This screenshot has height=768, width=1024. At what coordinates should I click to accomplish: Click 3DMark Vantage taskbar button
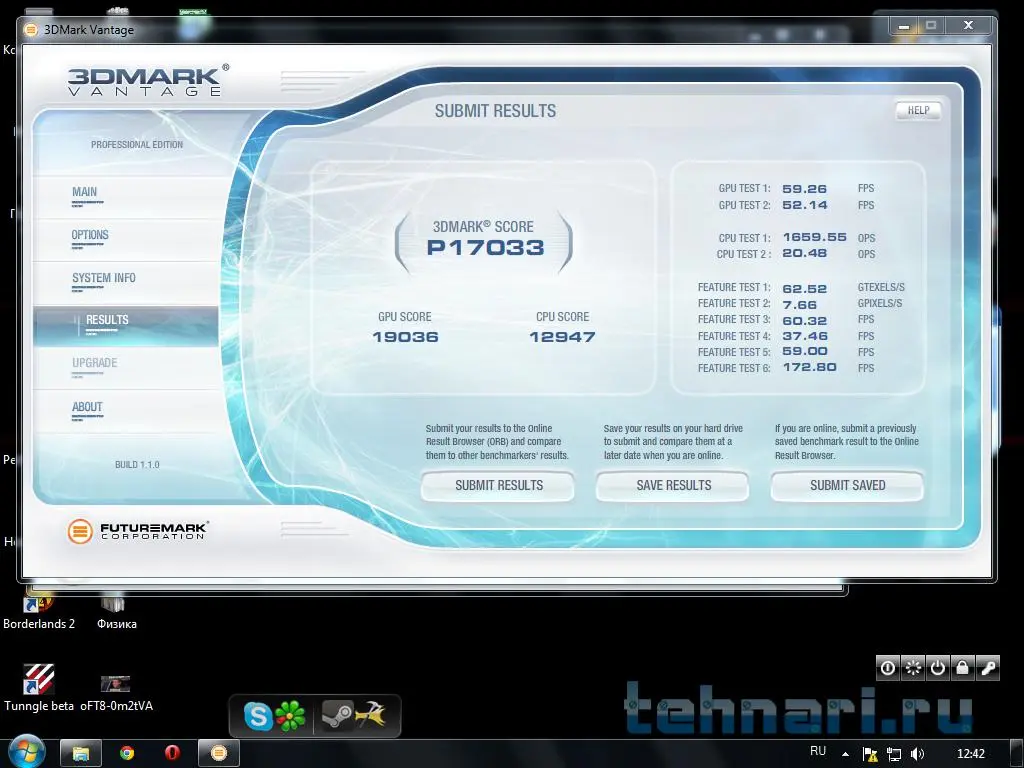219,754
